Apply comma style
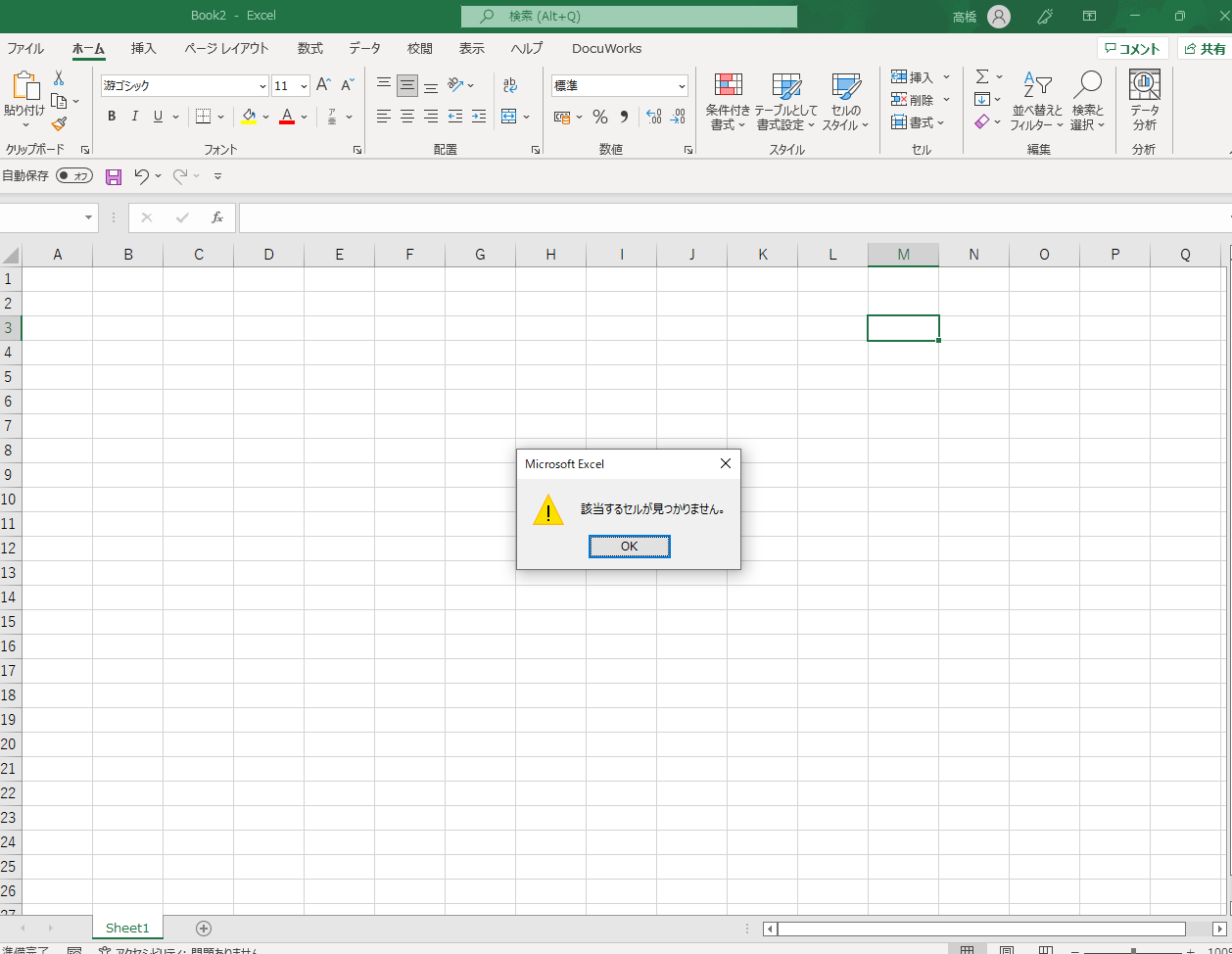The width and height of the screenshot is (1232, 954). coord(624,117)
